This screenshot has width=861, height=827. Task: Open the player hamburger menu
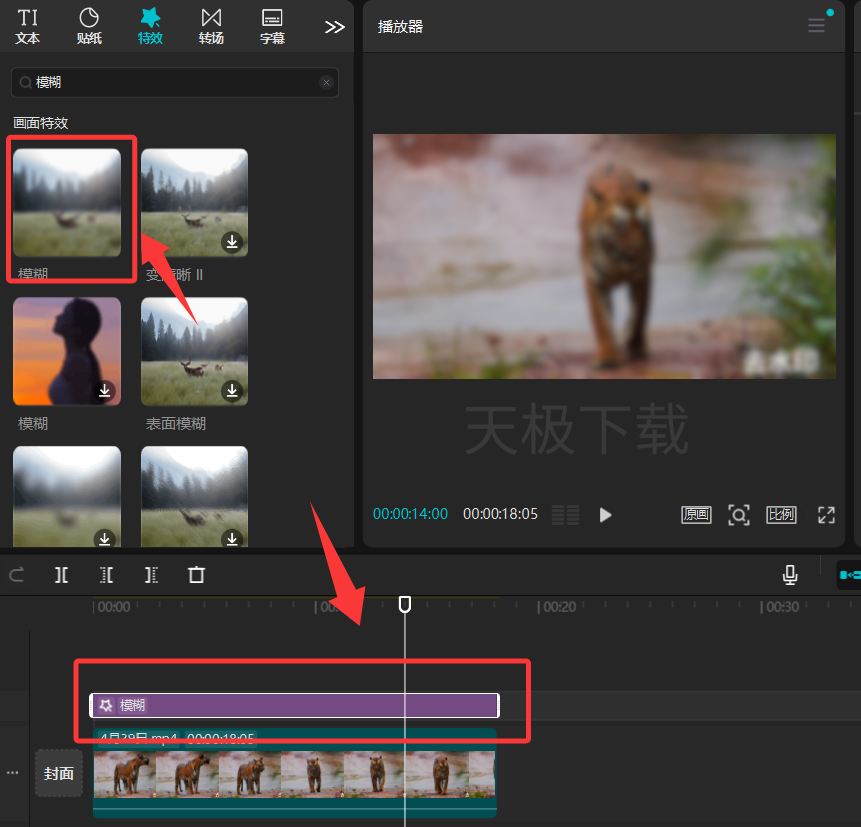[817, 25]
